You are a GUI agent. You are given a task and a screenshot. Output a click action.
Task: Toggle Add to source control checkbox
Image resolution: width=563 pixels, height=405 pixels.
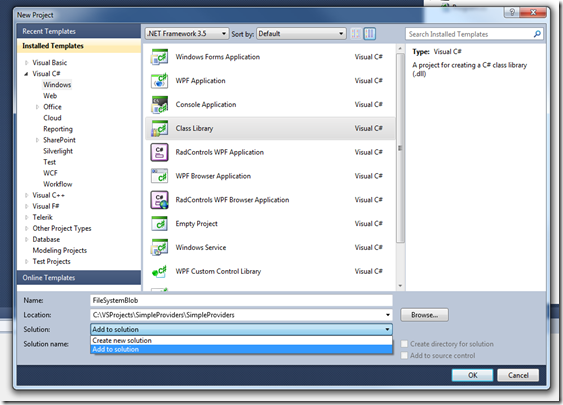pyautogui.click(x=404, y=355)
